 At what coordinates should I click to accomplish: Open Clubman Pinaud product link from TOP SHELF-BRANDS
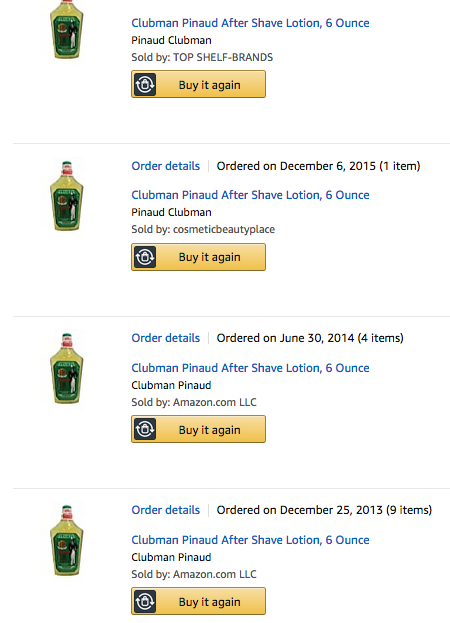pos(250,23)
